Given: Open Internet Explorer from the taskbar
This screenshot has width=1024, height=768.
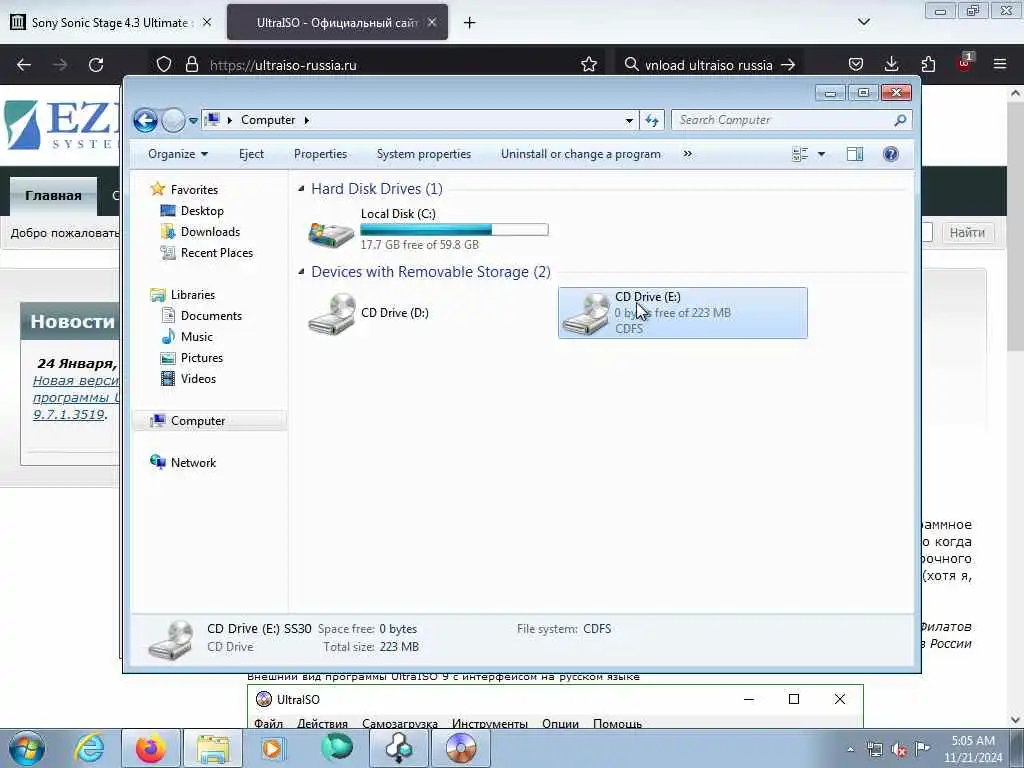Looking at the screenshot, I should click(89, 748).
